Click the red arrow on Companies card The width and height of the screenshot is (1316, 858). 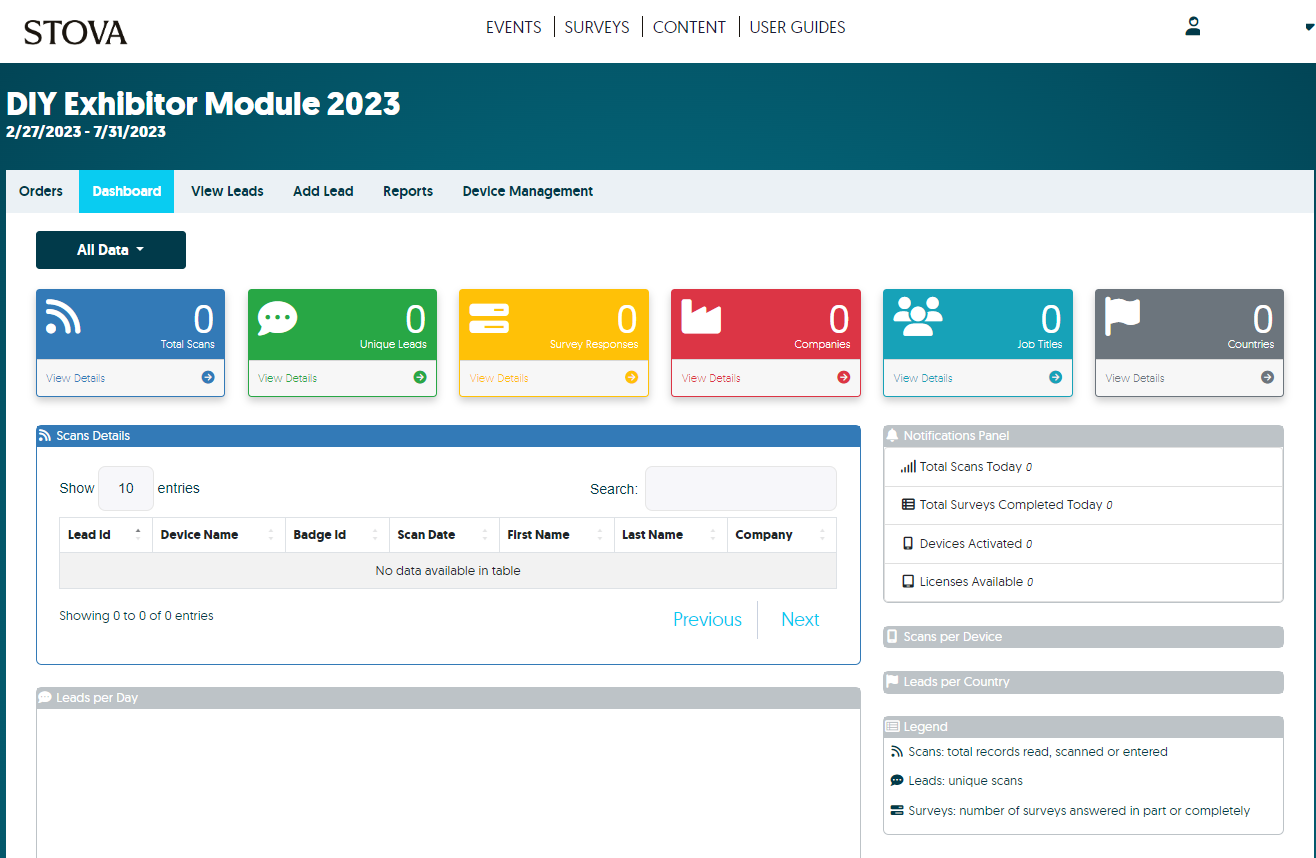[x=844, y=377]
